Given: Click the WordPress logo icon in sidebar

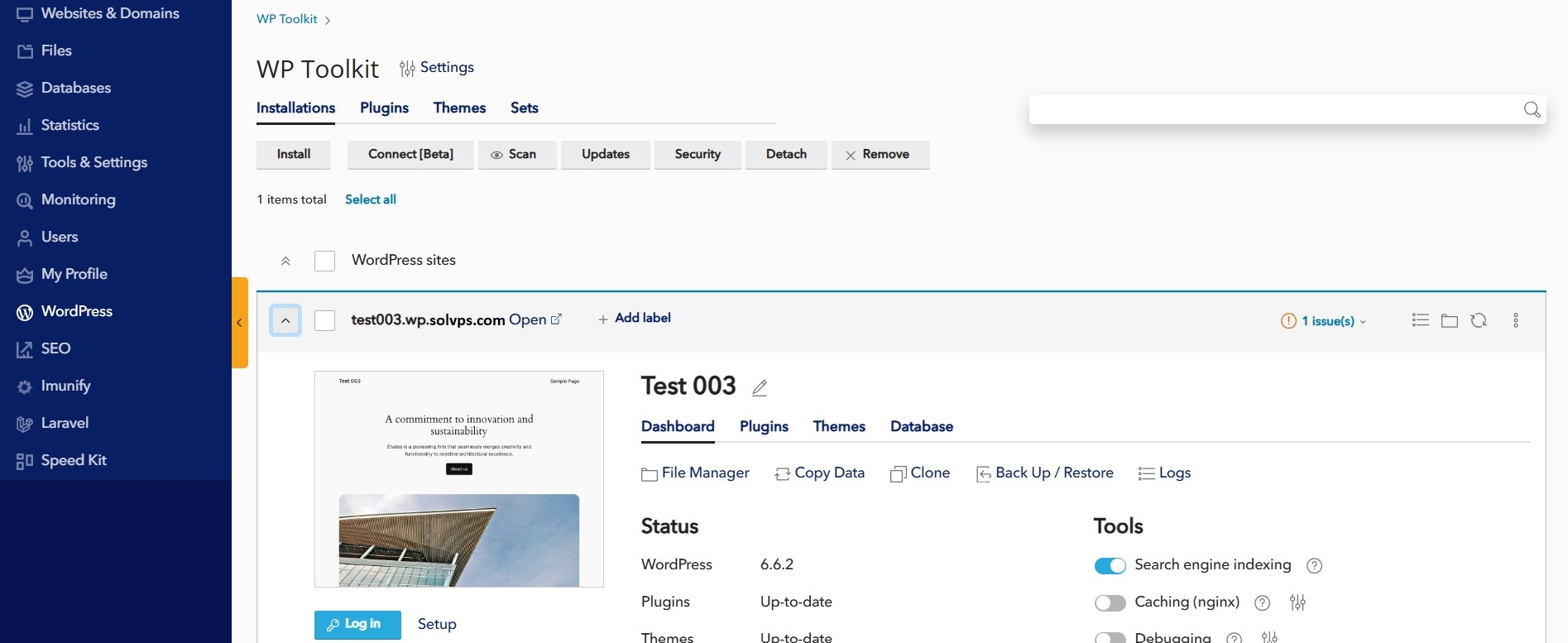Looking at the screenshot, I should pos(25,312).
